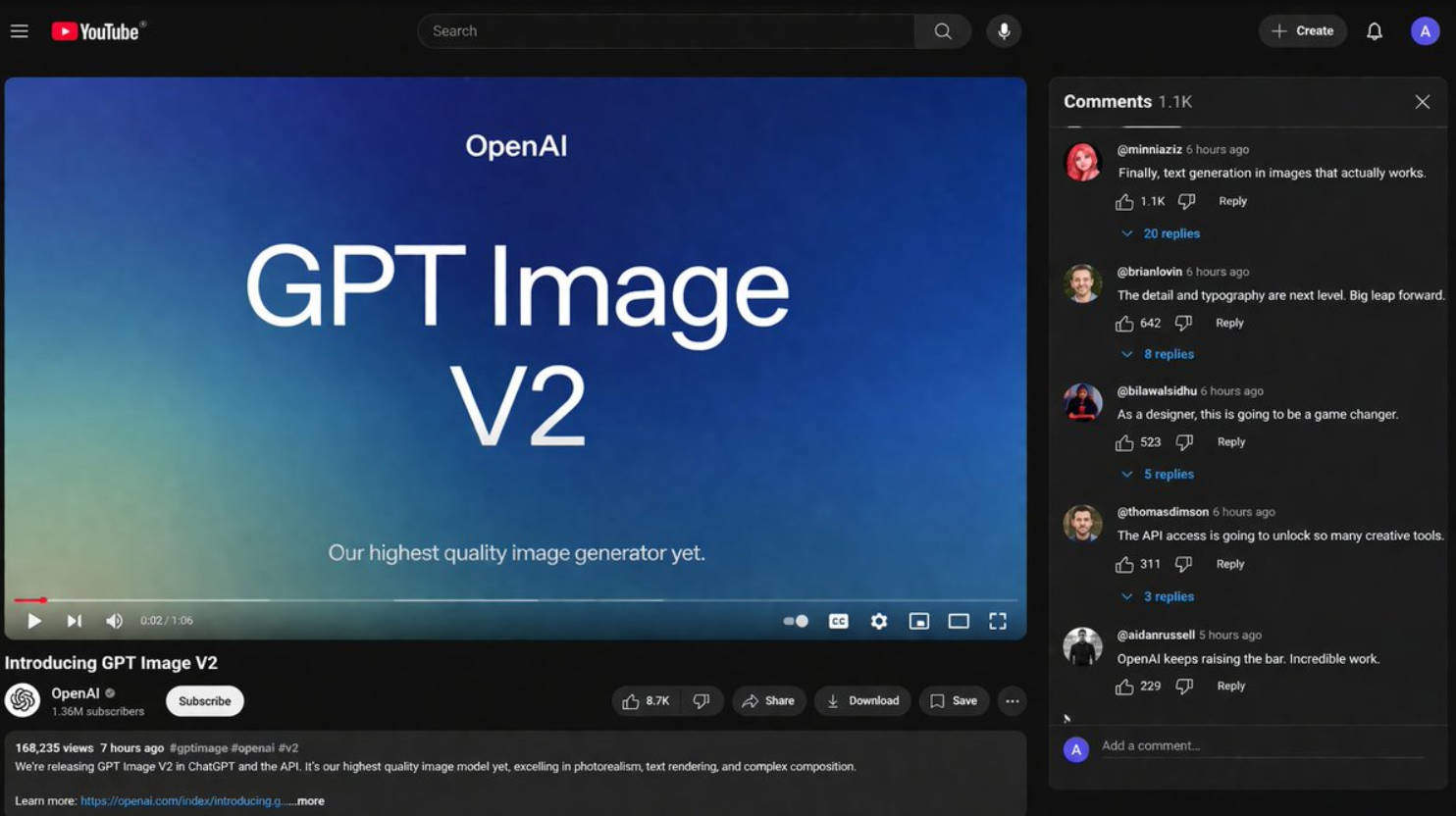Skip to the next video

click(74, 621)
